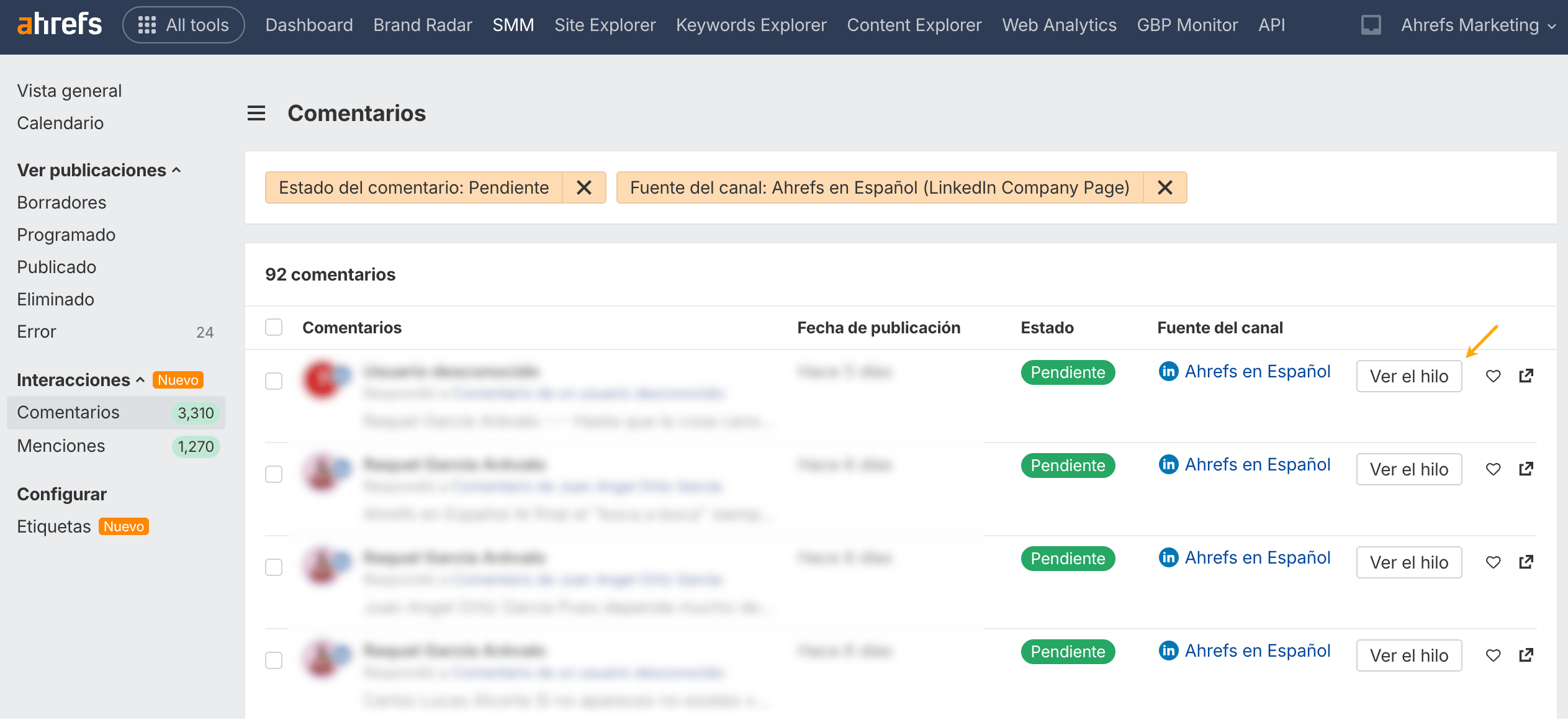Open Calendario in the sidebar

(x=60, y=123)
